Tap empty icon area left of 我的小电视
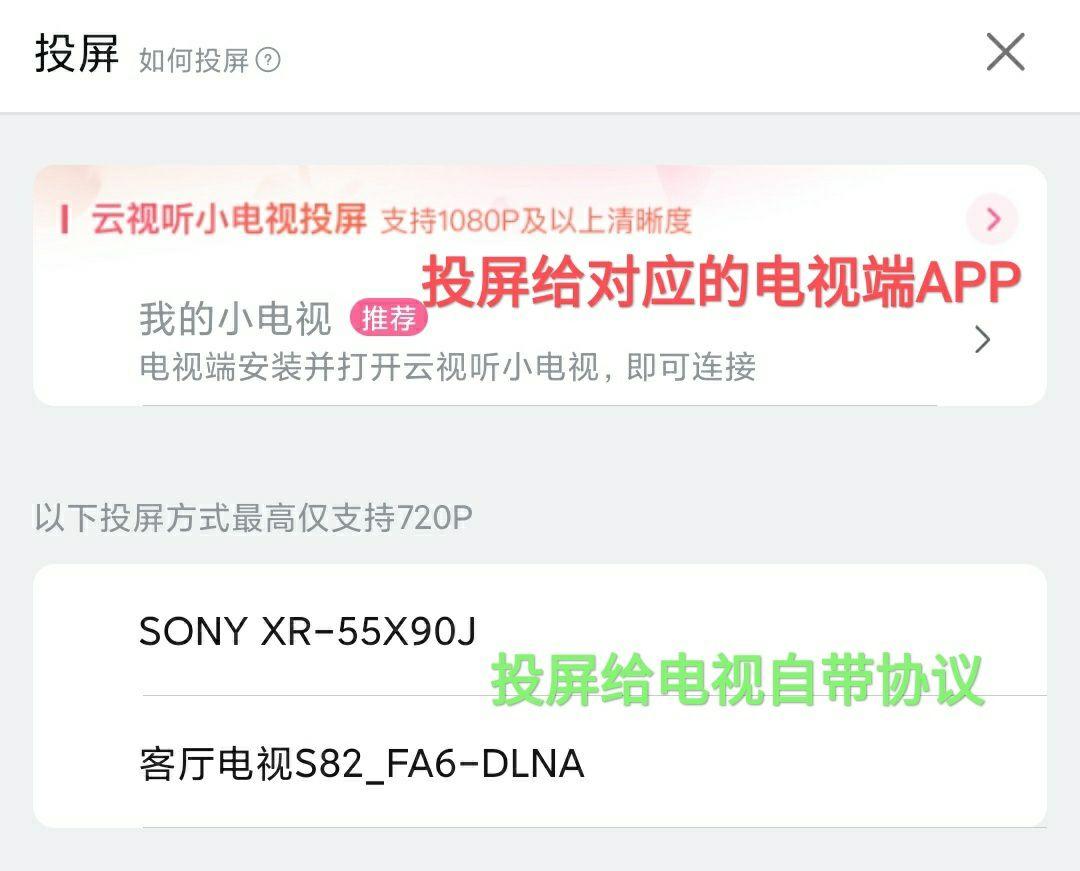The height and width of the screenshot is (871, 1080). pos(86,340)
